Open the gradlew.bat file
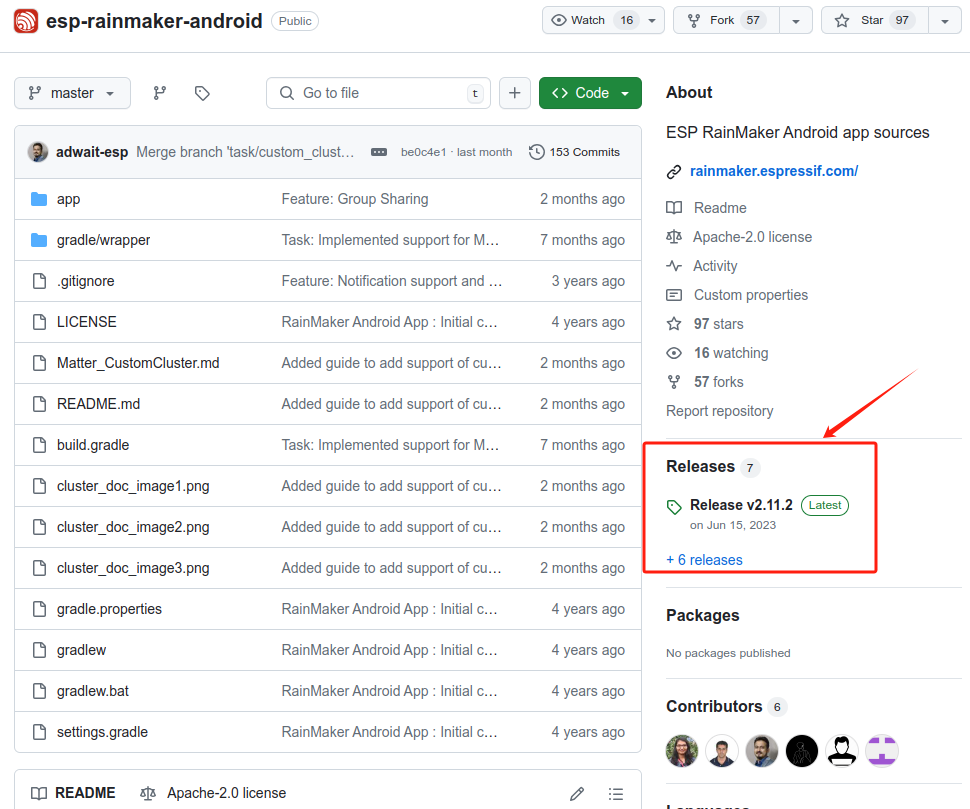970x809 pixels. (x=93, y=691)
